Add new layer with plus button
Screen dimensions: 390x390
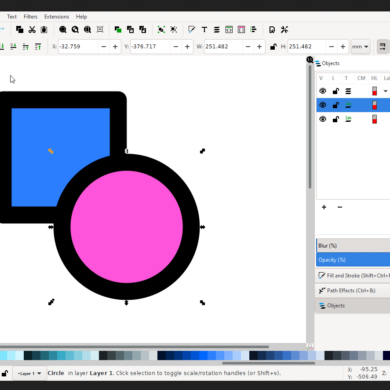click(324, 207)
